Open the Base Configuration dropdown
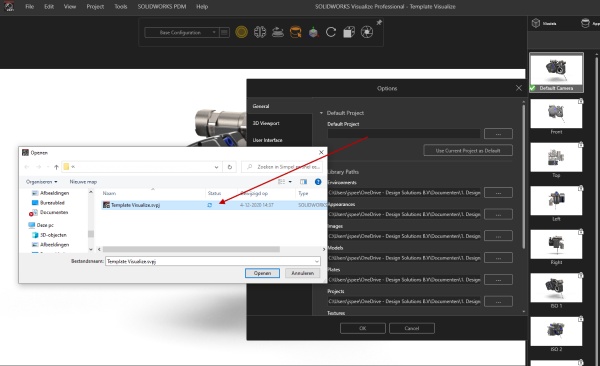Screen dimensions: 600x366 pyautogui.click(x=181, y=33)
